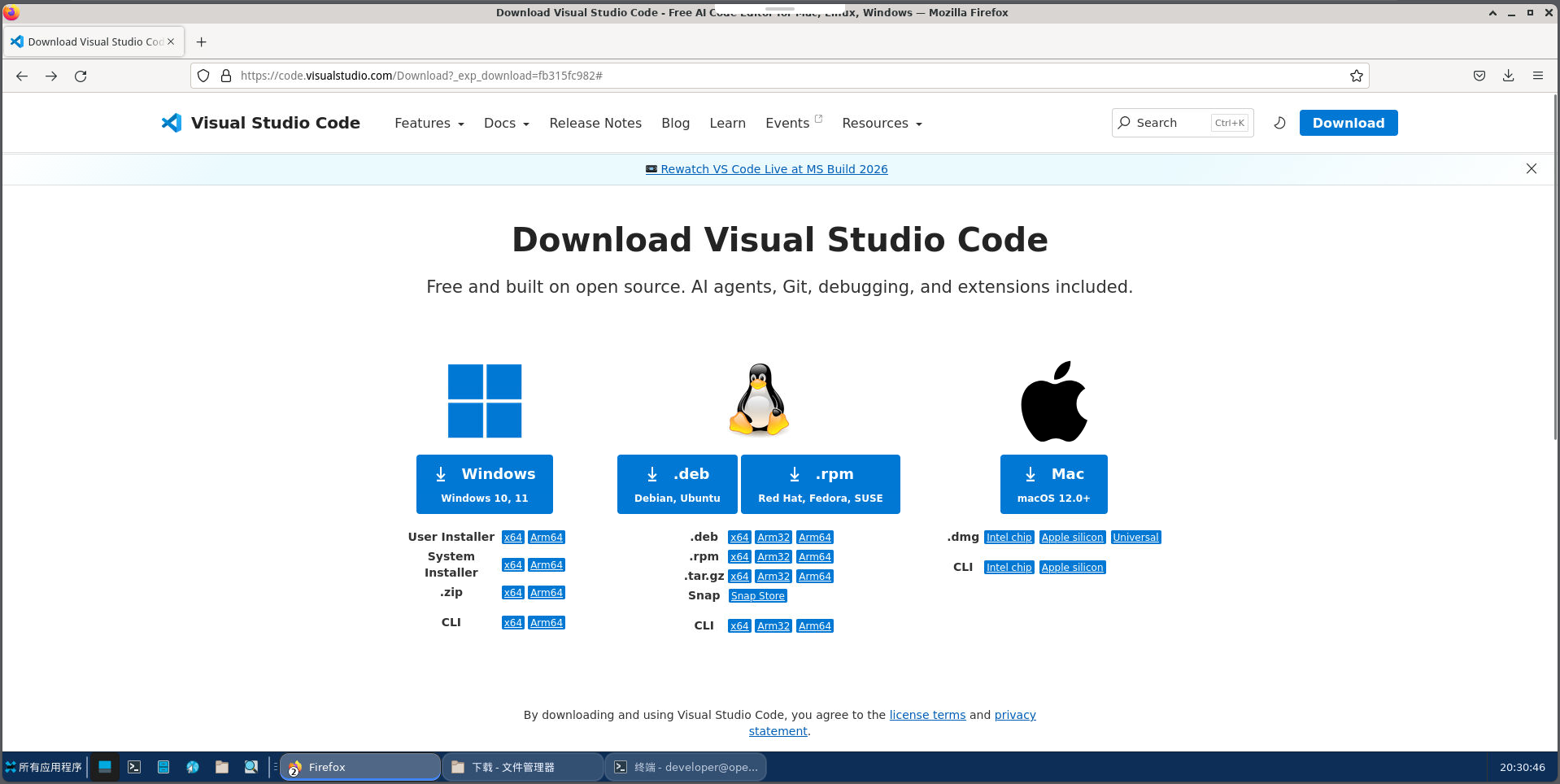Image resolution: width=1560 pixels, height=784 pixels.
Task: Close the Download Visual Studio Code tab
Action: coord(171,41)
